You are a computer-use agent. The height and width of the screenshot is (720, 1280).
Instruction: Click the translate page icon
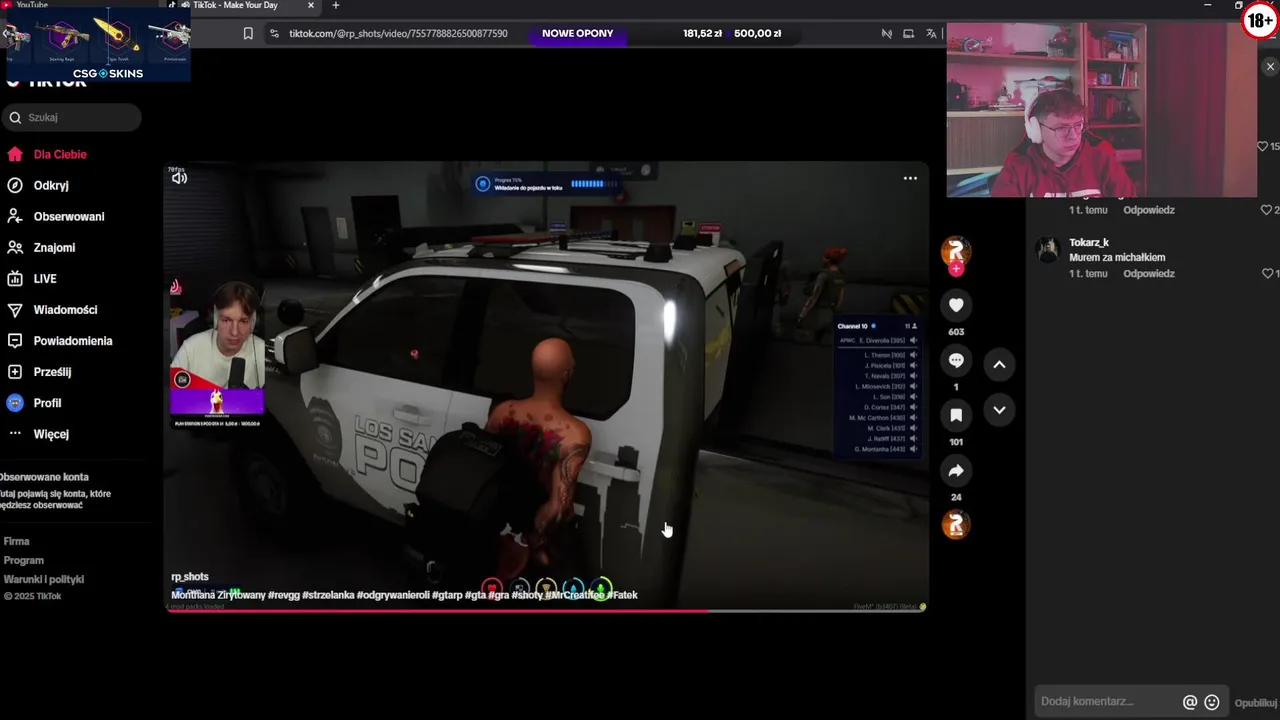point(931,34)
